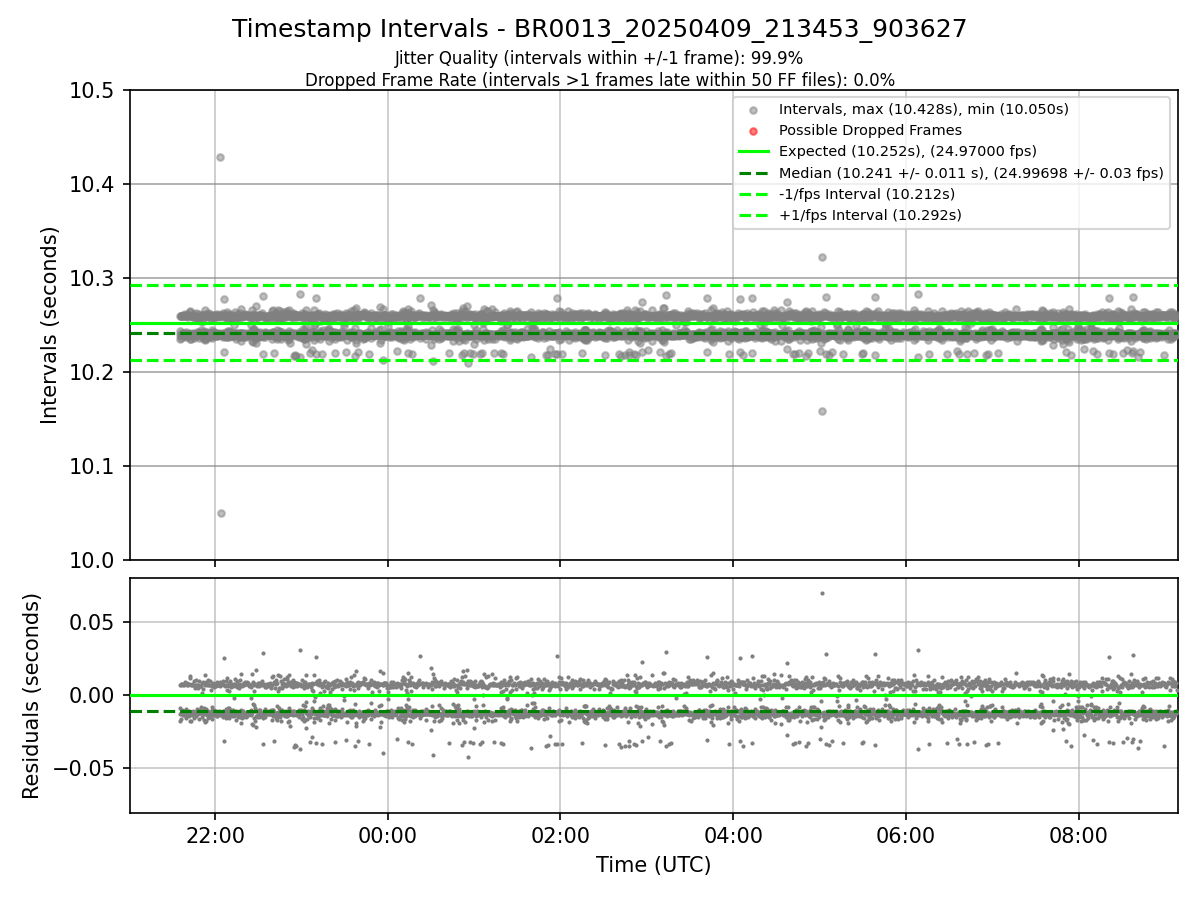
Task: Click the legend entry "-1/fps Interval (10.212s)"
Action: tap(866, 194)
